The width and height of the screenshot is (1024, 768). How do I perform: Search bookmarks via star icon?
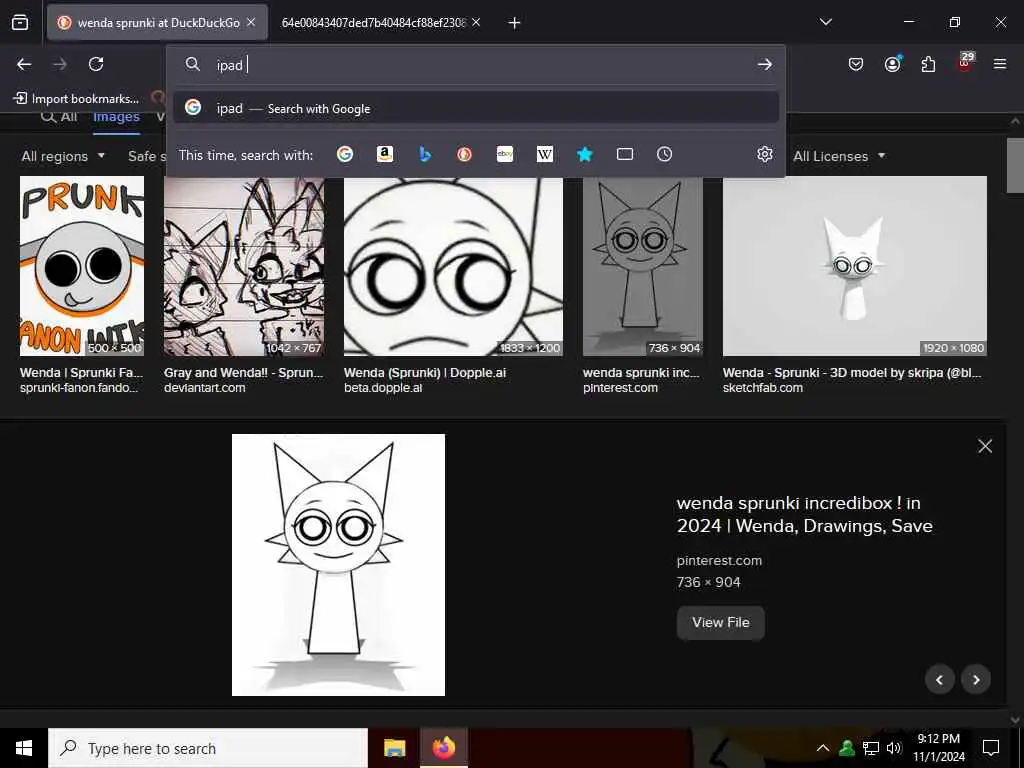point(584,154)
